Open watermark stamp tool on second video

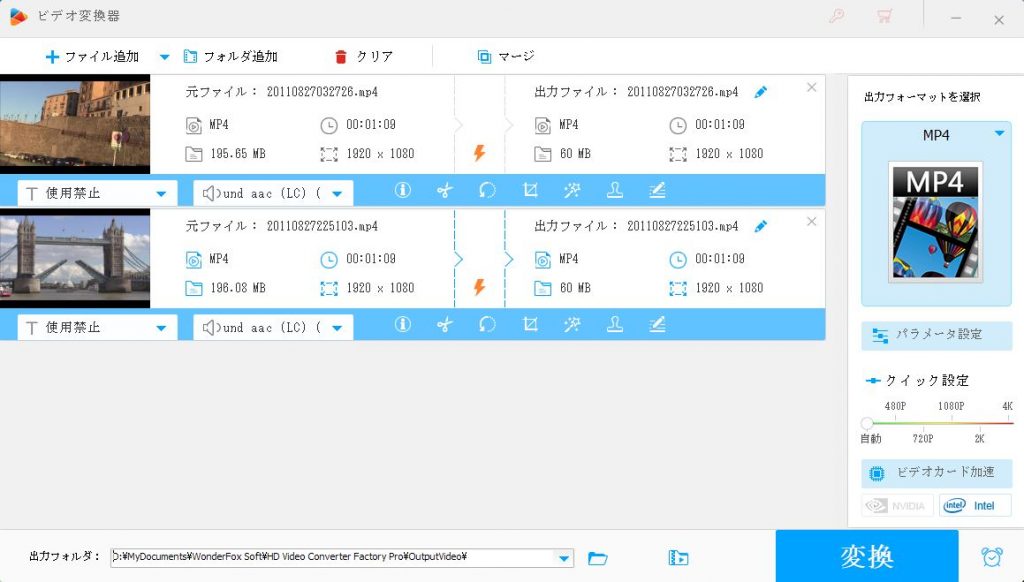point(615,324)
